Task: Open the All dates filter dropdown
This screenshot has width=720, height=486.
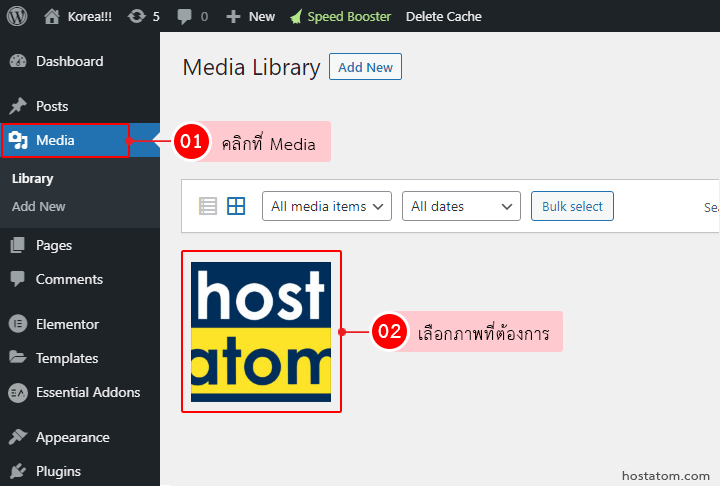Action: 461,206
